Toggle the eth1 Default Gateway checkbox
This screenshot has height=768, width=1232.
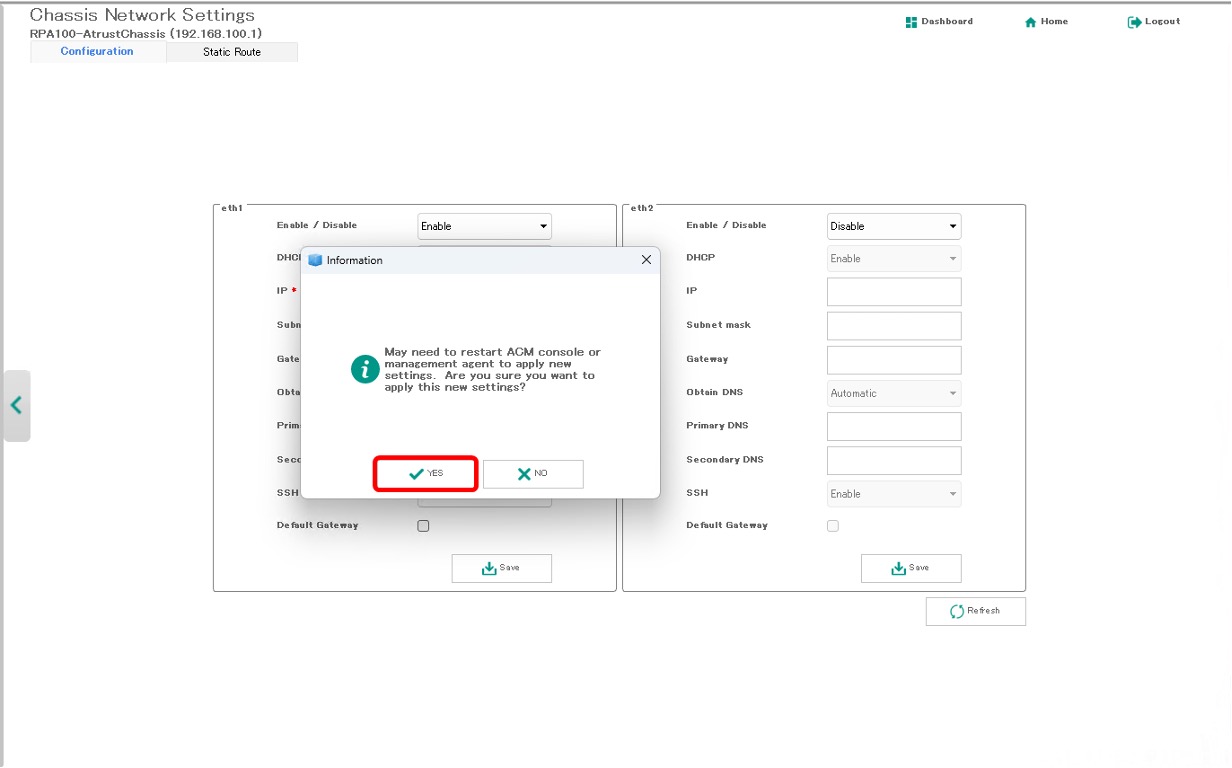[x=423, y=526]
